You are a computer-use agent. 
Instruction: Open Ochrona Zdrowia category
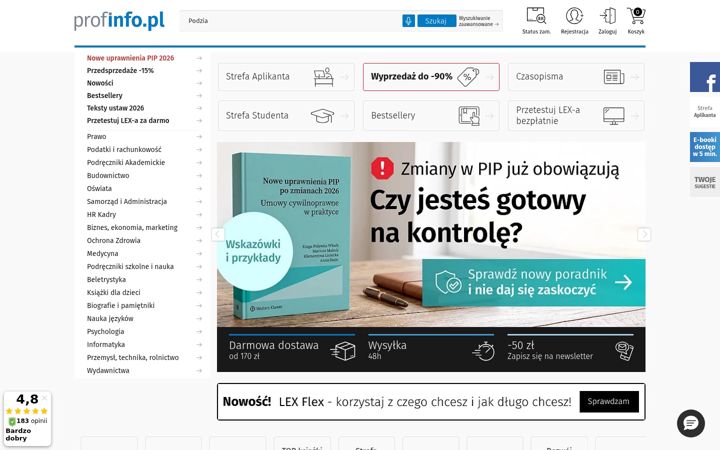(113, 241)
